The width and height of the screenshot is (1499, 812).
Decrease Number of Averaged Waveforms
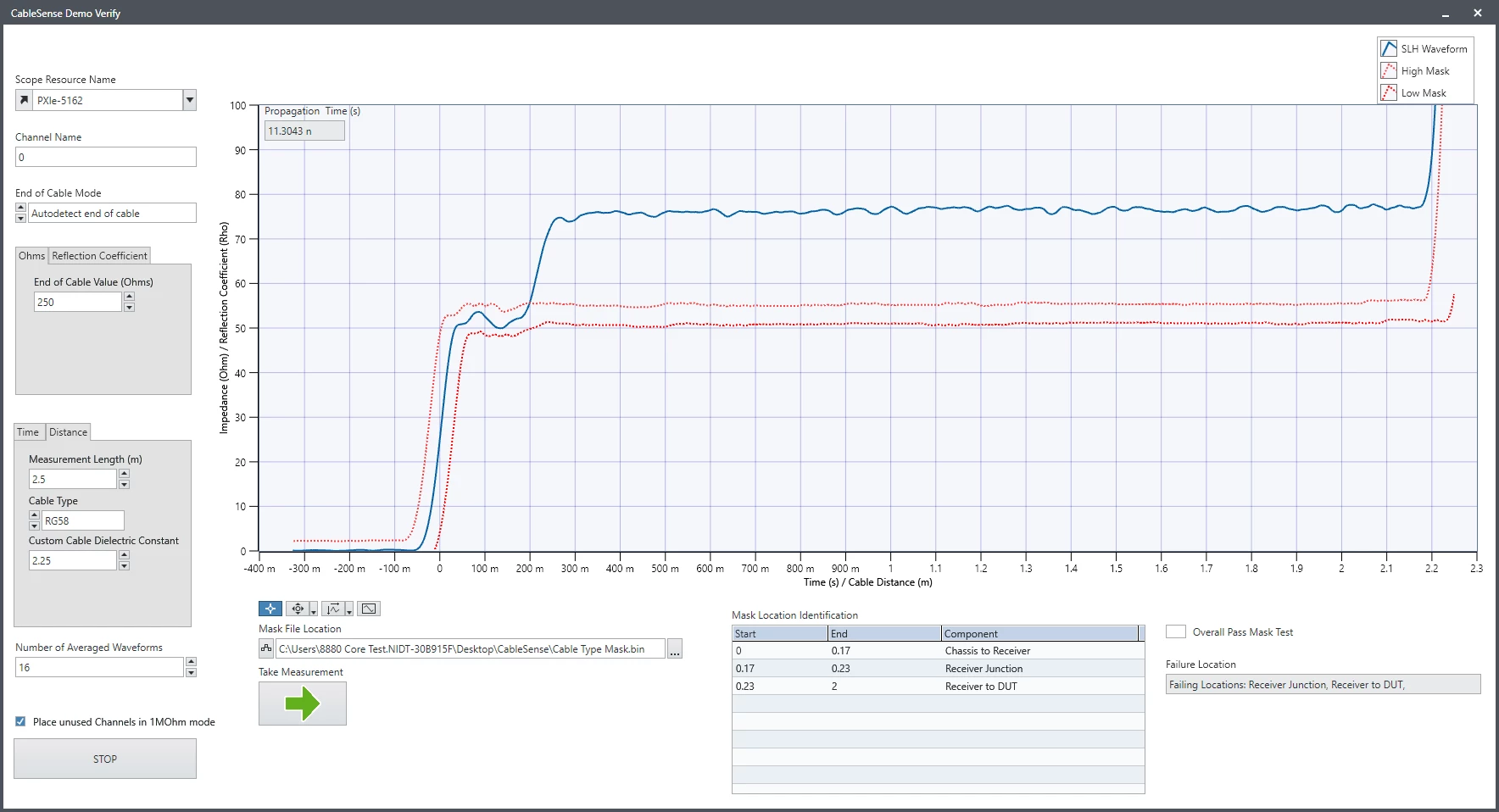tap(191, 672)
